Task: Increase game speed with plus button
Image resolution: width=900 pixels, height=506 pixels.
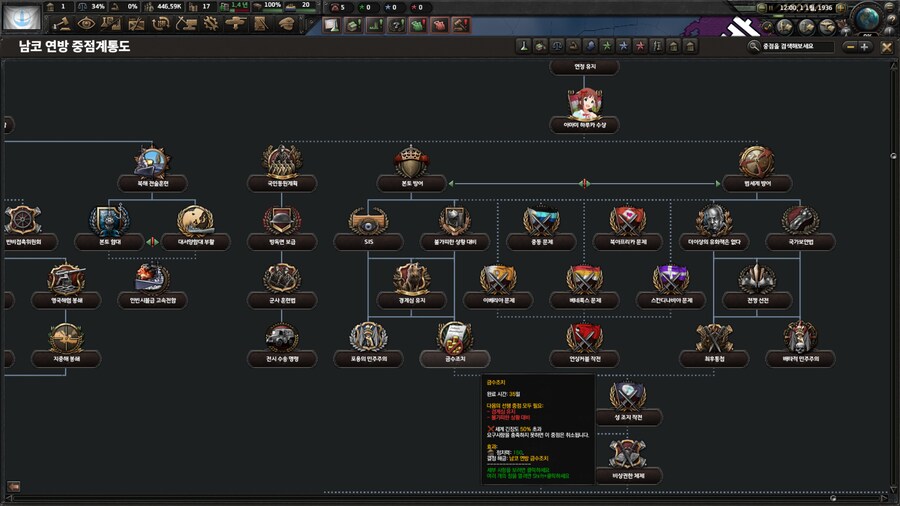Action: pos(841,8)
